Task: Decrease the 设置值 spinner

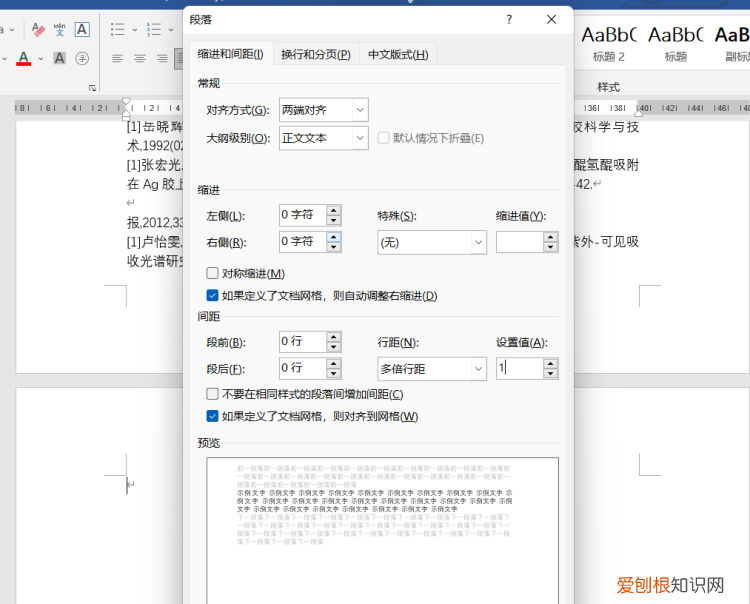Action: click(x=551, y=374)
